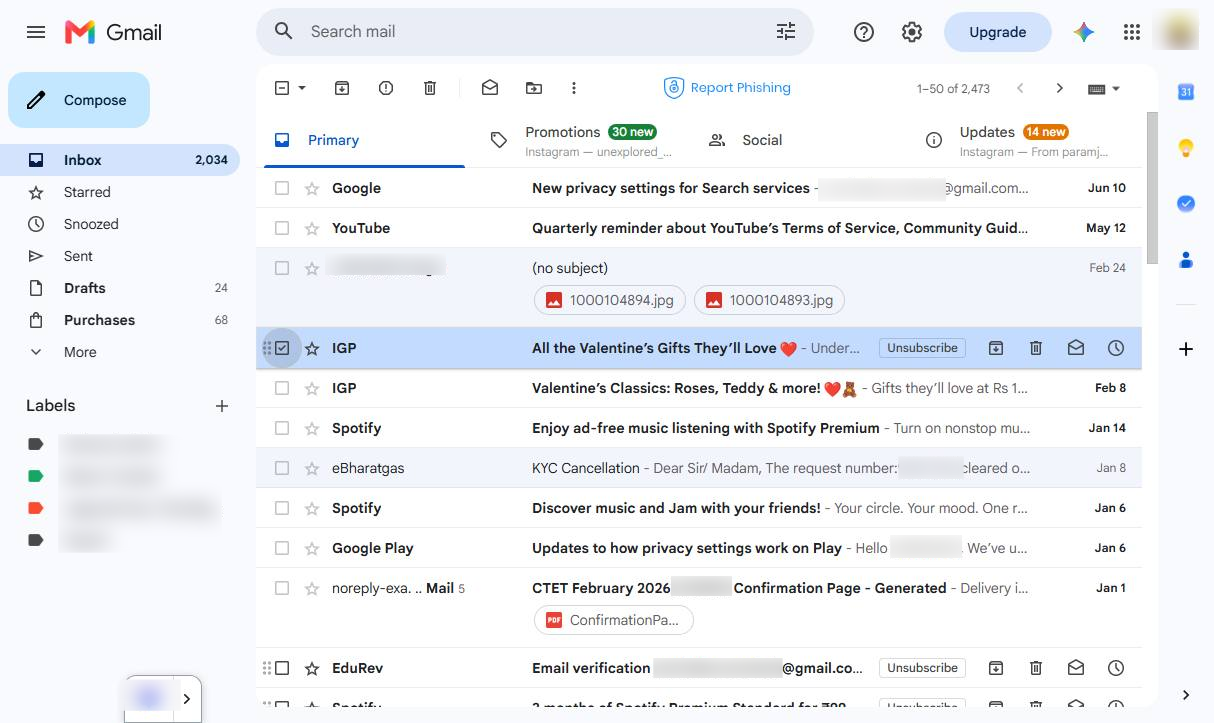This screenshot has height=723, width=1214.
Task: Open the Gemini sparkle icon
Action: pyautogui.click(x=1084, y=32)
